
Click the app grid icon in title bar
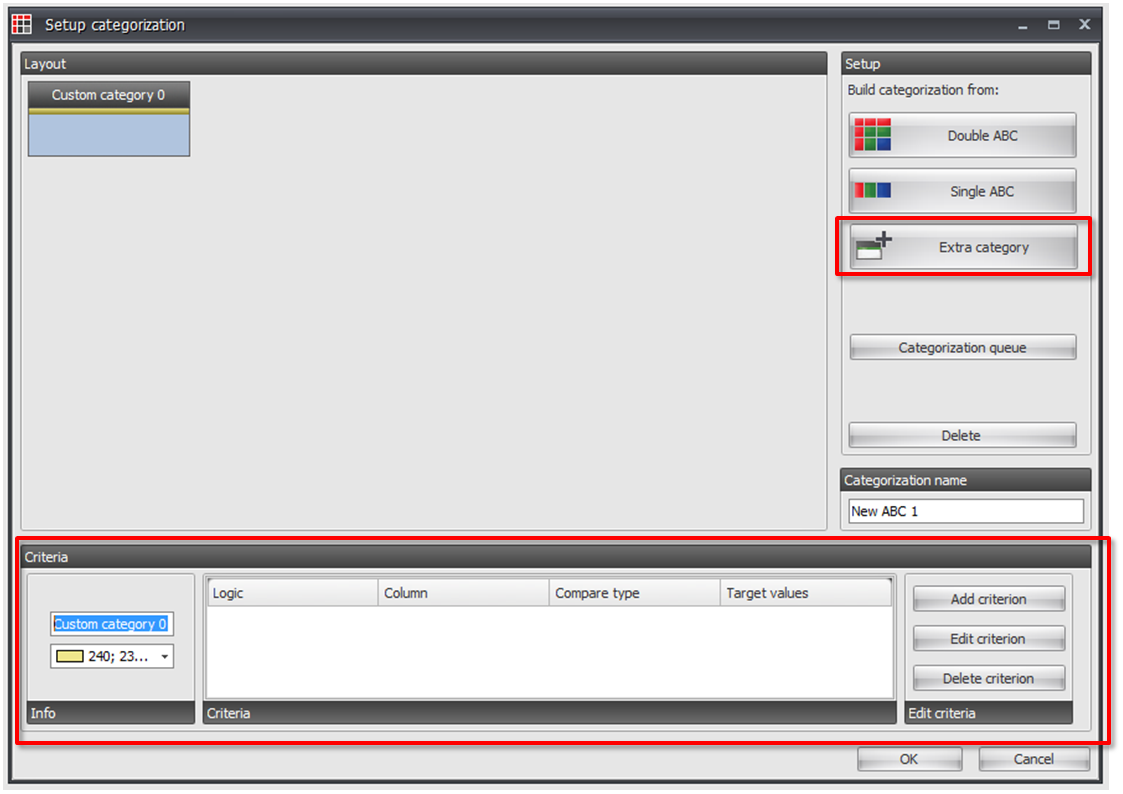coord(22,24)
